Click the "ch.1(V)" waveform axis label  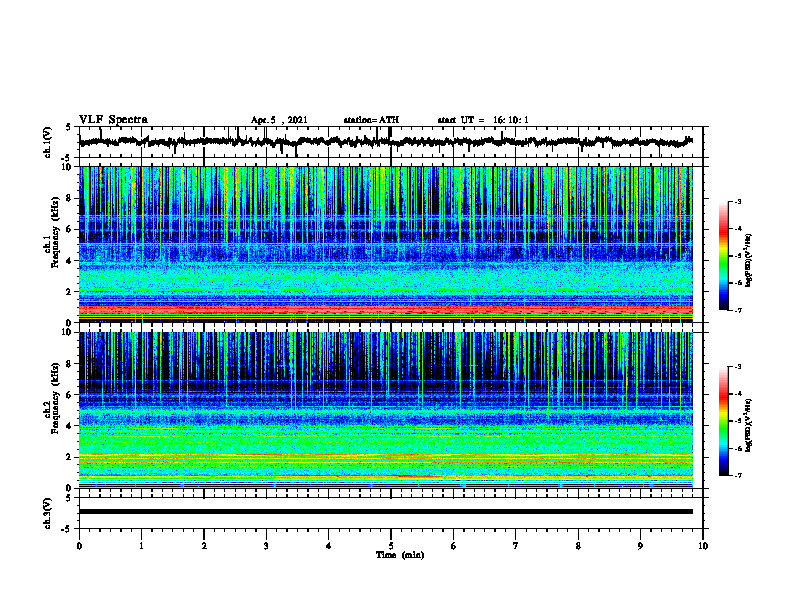click(x=48, y=142)
